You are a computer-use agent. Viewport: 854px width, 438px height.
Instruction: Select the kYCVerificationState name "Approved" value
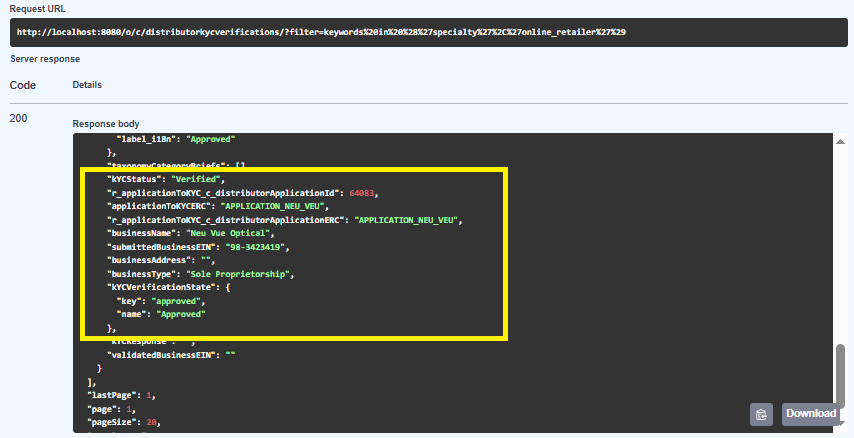(181, 314)
